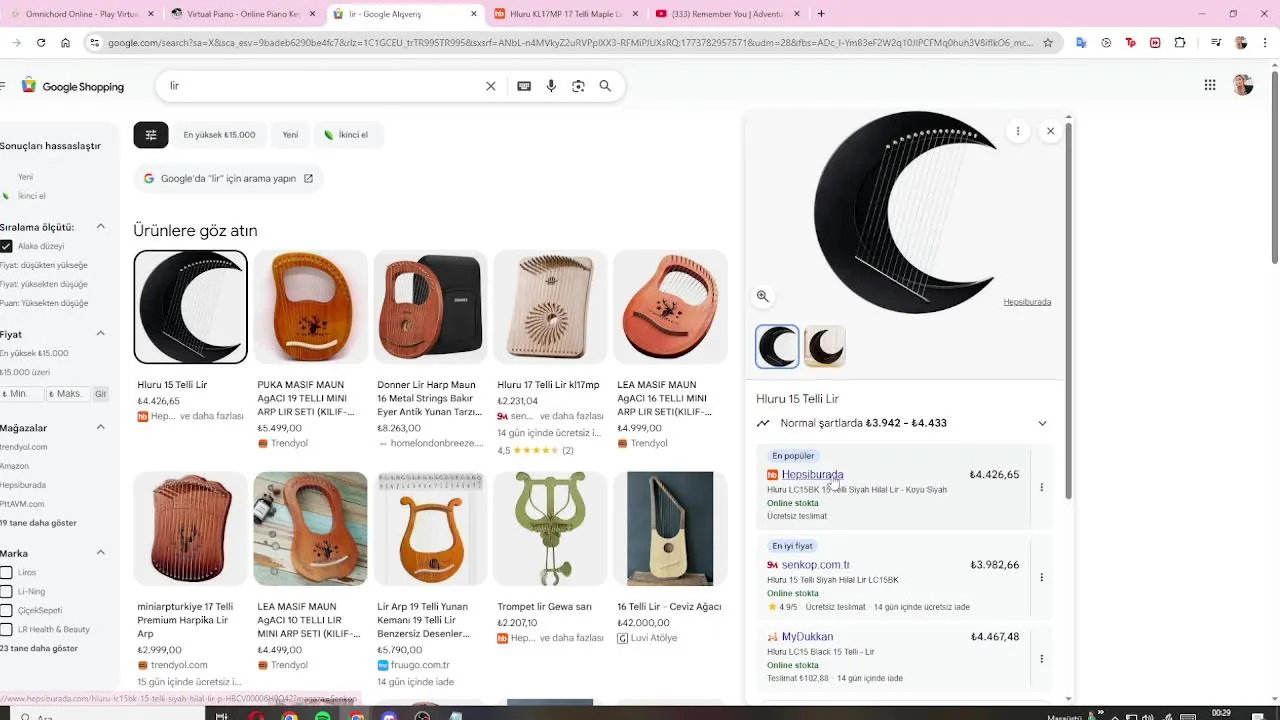Open Spotify from the taskbar

[x=322, y=716]
